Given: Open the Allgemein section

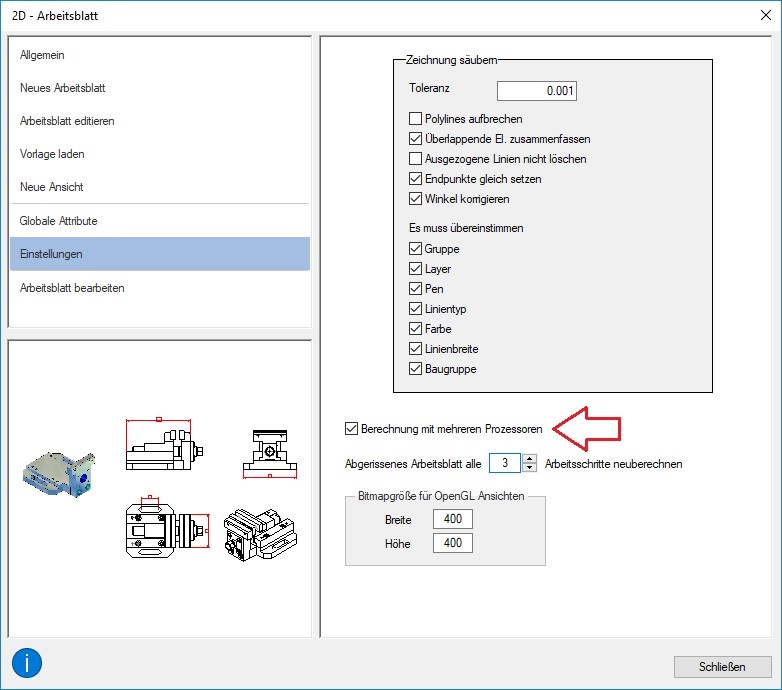Looking at the screenshot, I should click(42, 55).
